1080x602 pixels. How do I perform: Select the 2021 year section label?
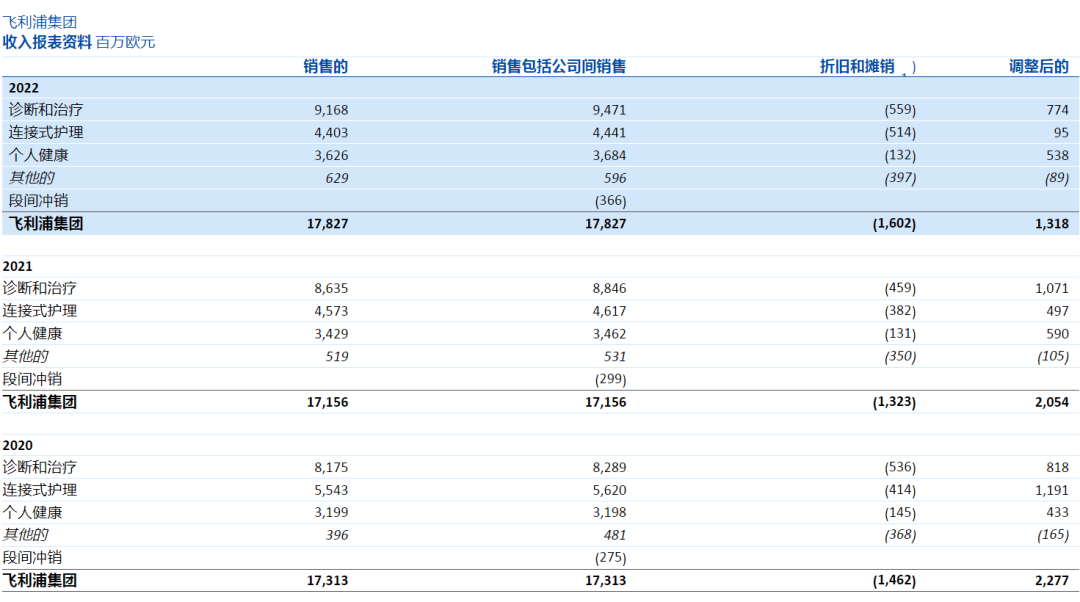pyautogui.click(x=18, y=267)
